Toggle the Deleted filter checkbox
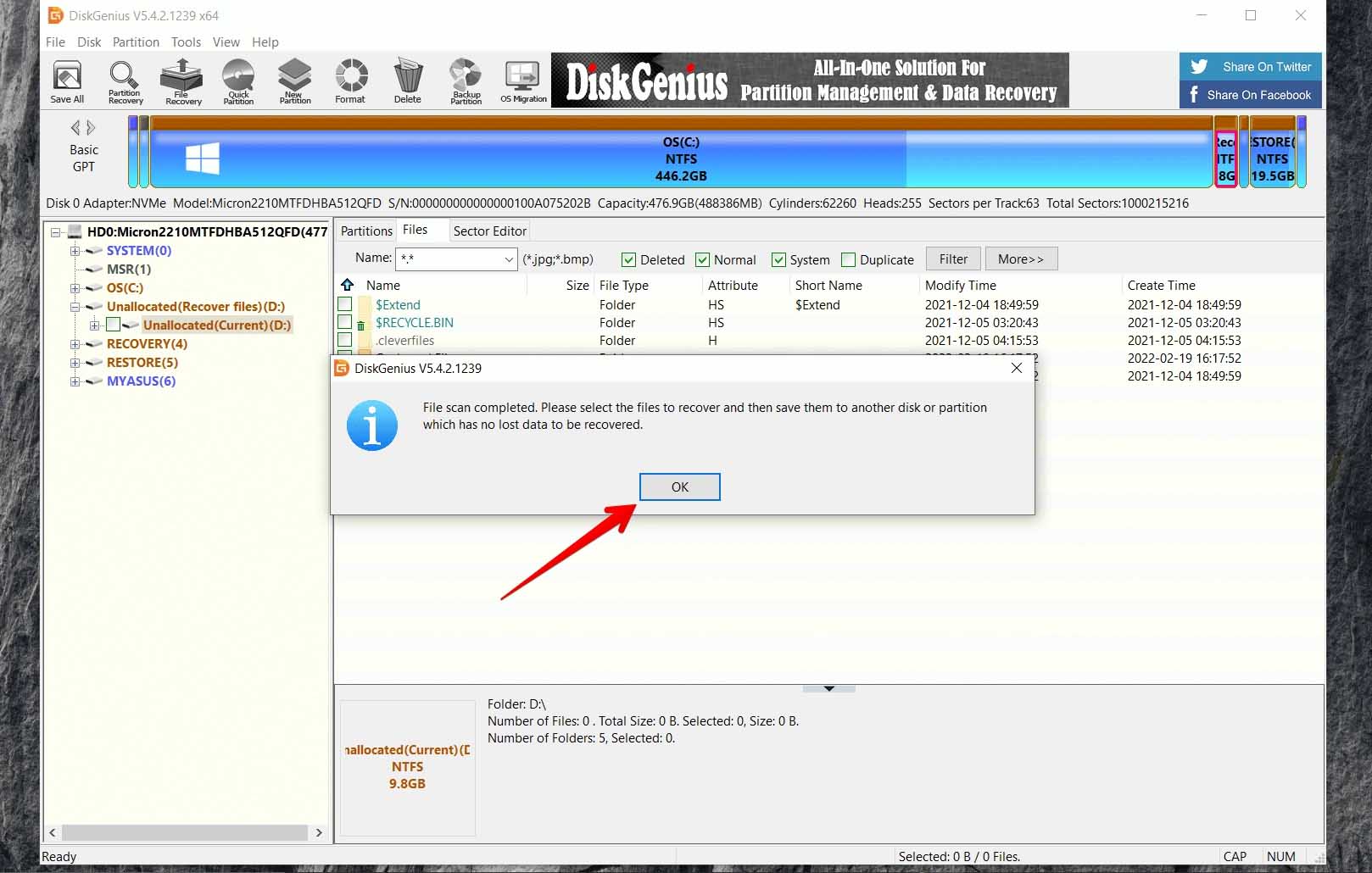Viewport: 1372px width, 873px height. pos(628,260)
